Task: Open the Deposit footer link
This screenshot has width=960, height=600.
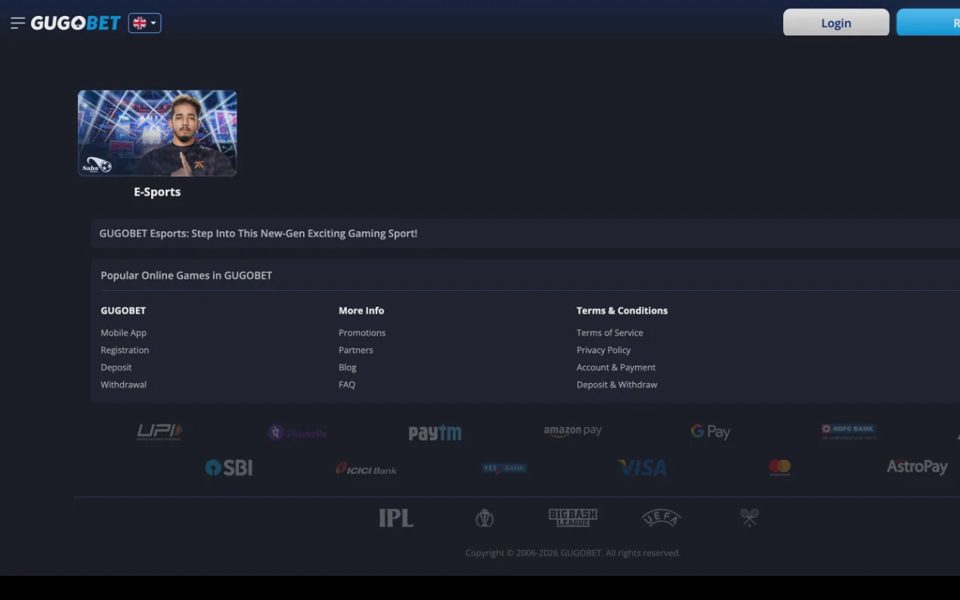Action: coord(116,367)
